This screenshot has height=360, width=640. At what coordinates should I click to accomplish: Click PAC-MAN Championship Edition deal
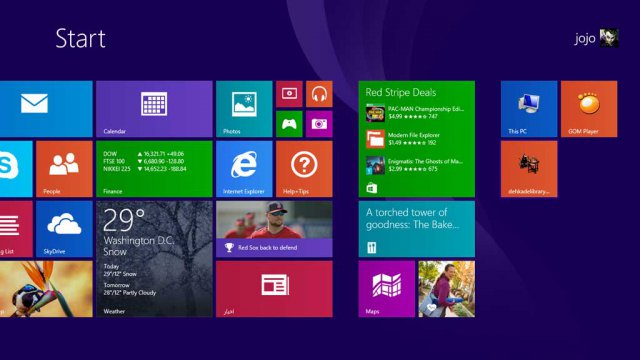coord(415,113)
